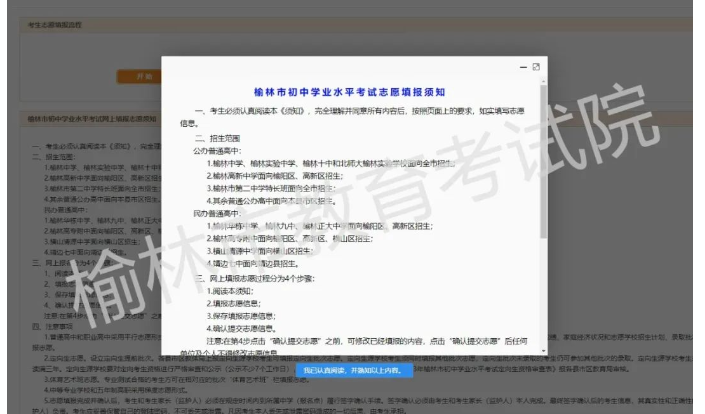Click step 4.确认提交志愿信息
The width and height of the screenshot is (705, 414).
241,329
